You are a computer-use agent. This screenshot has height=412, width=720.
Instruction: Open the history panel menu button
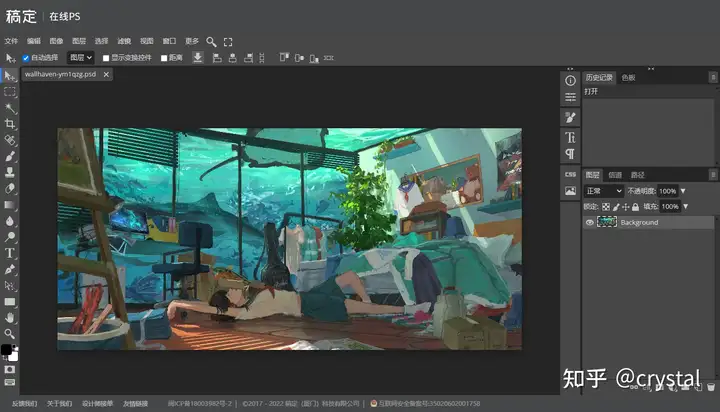tap(713, 77)
